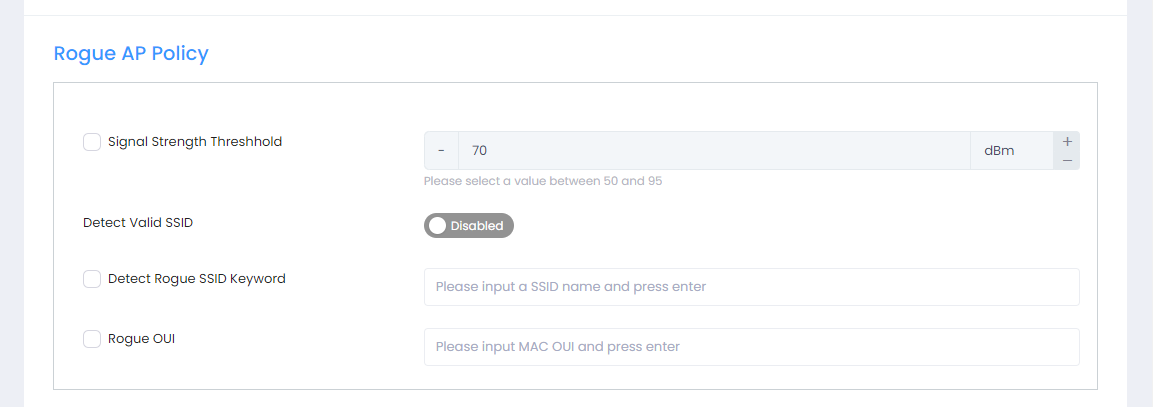Screen dimensions: 1153x407
Task: Click the word Disabled inside the switch
Action: point(477,226)
